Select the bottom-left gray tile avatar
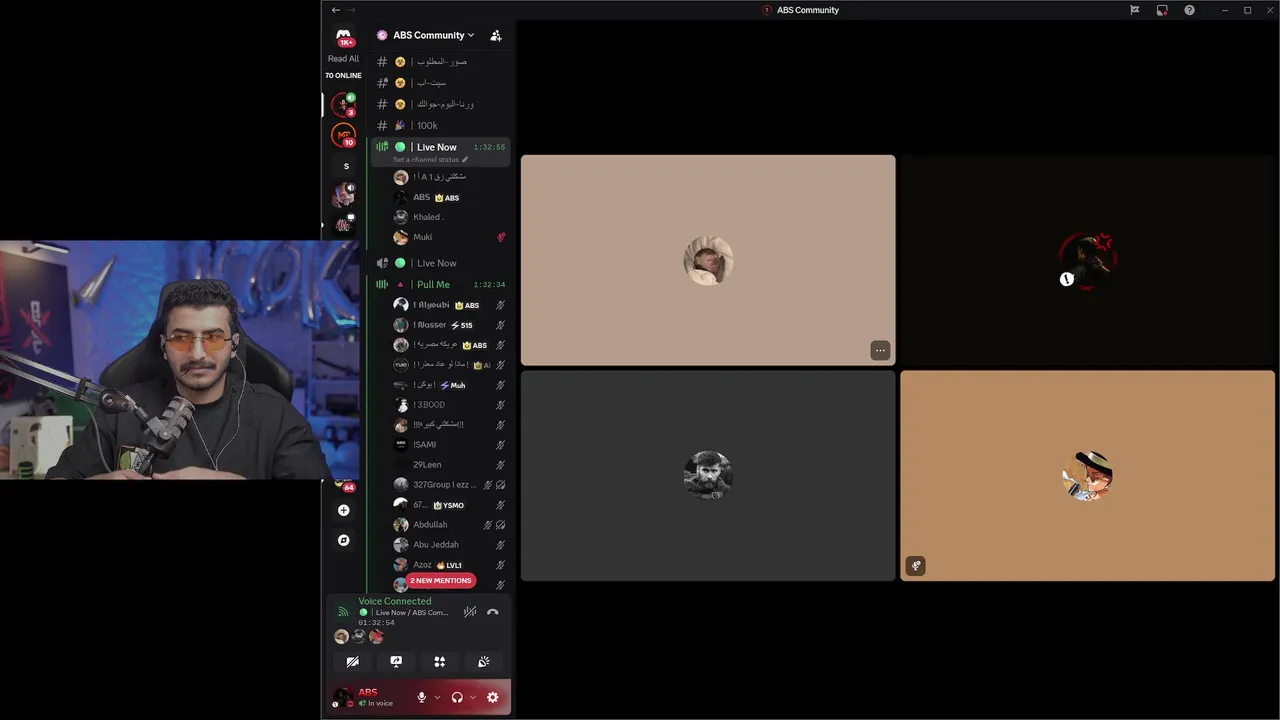1280x720 pixels. (708, 475)
